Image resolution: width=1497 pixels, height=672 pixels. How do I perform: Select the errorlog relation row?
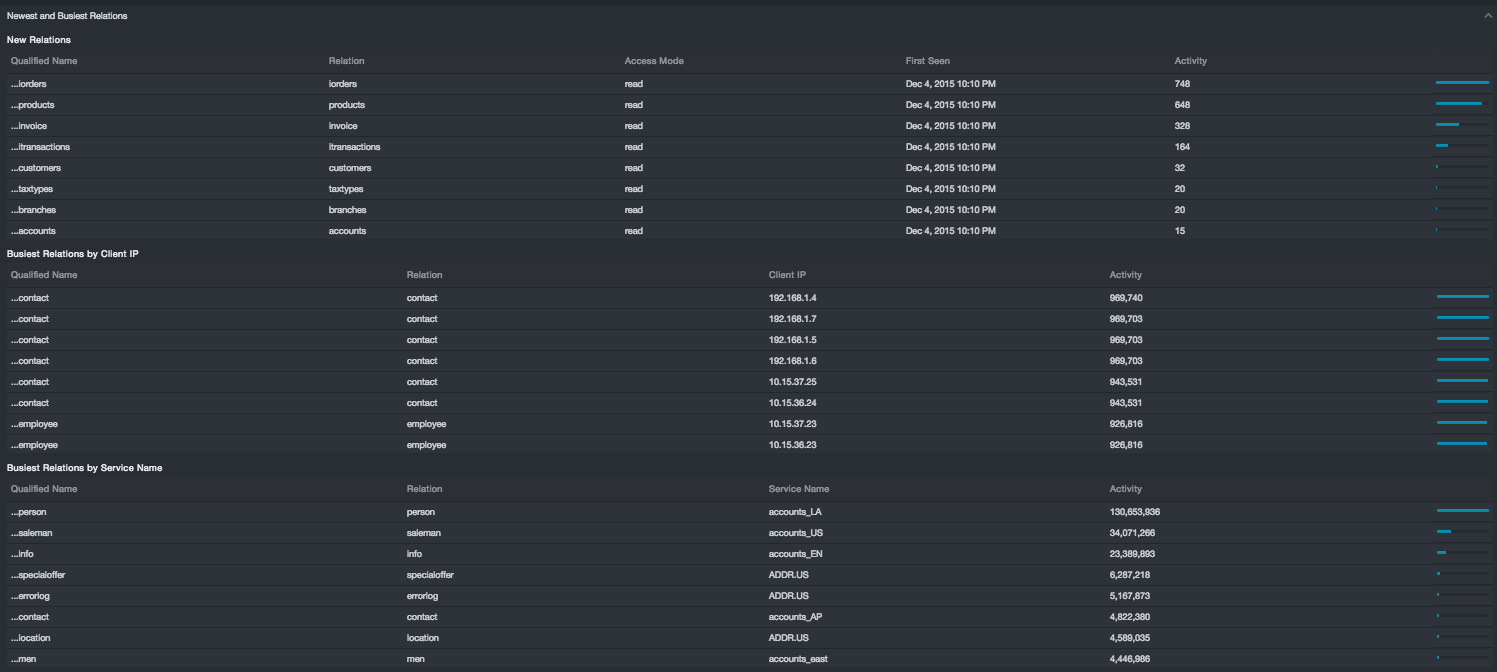(x=422, y=596)
